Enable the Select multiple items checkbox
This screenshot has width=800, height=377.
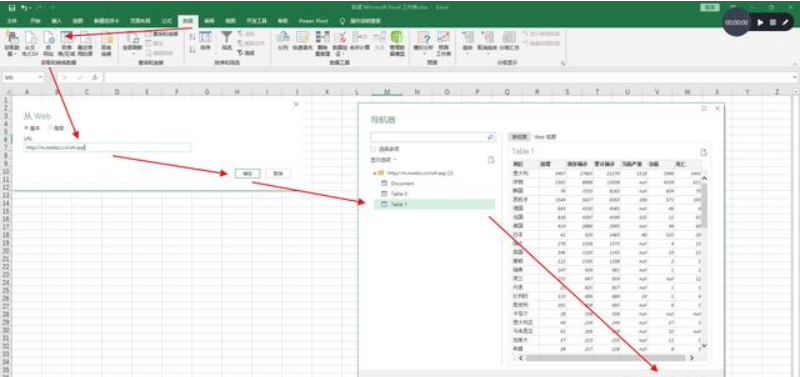point(373,149)
